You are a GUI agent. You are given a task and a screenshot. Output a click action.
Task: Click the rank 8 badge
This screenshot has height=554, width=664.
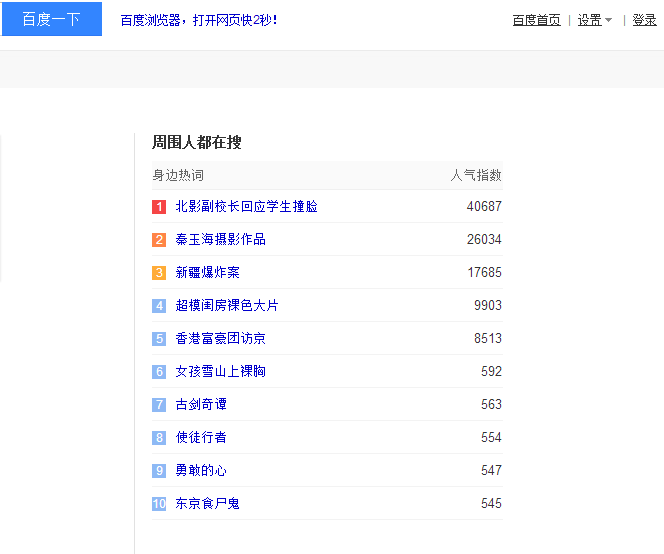[x=159, y=438]
